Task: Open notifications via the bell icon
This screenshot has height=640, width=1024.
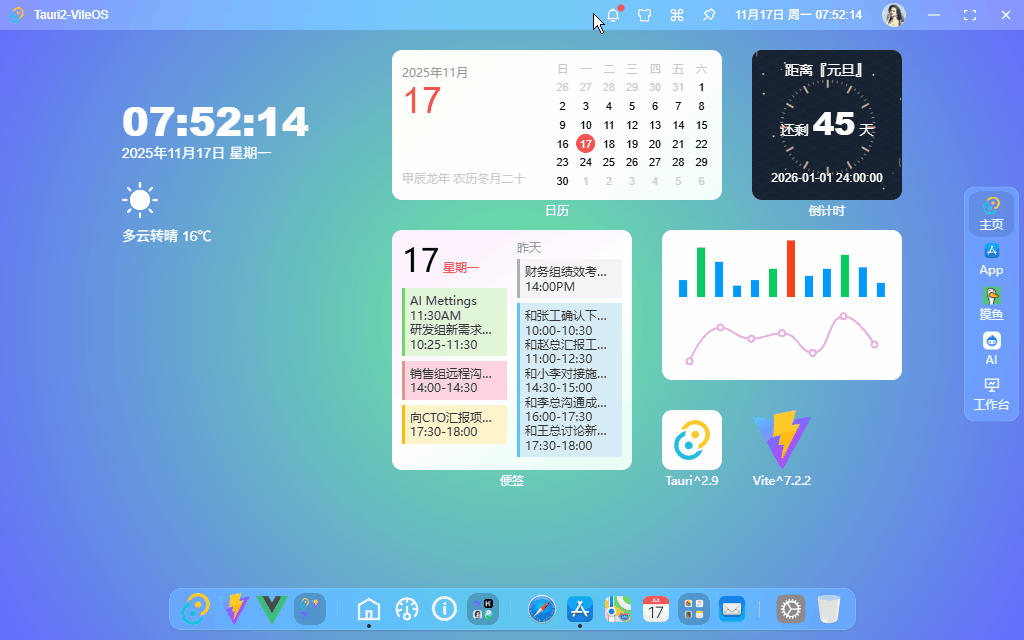Action: click(614, 15)
